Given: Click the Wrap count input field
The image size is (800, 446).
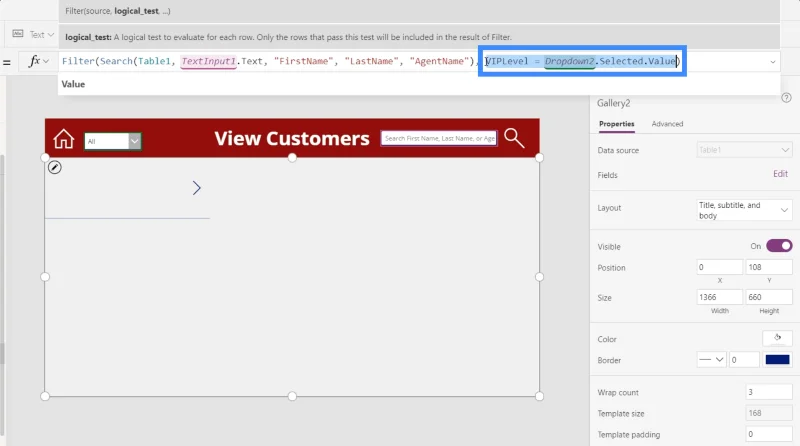Looking at the screenshot, I should tap(768, 392).
